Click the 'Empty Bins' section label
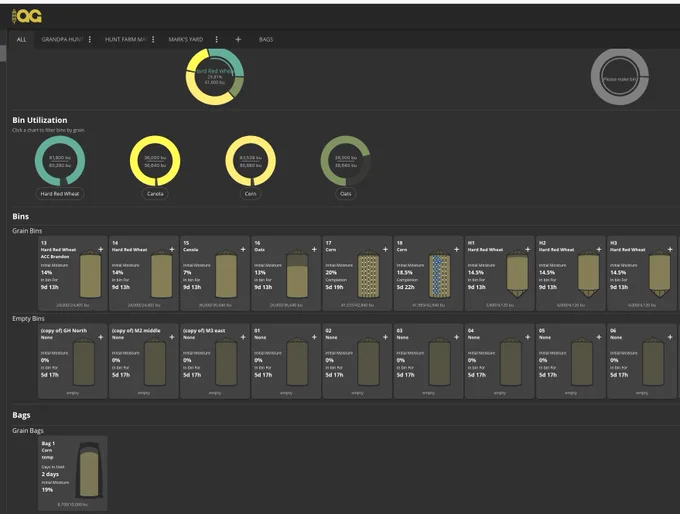The width and height of the screenshot is (680, 514). 28,318
